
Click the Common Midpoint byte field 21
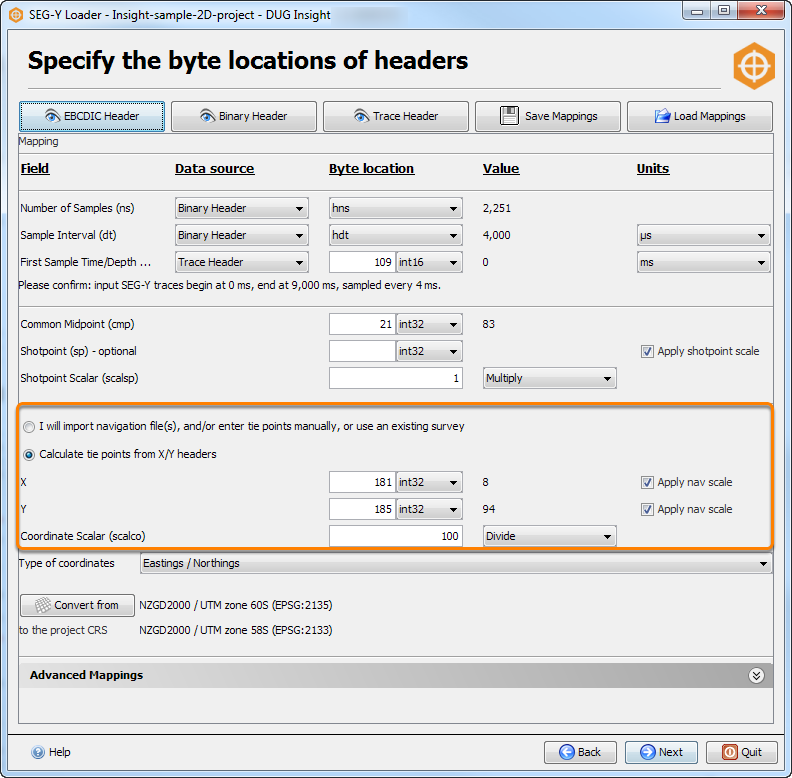(x=362, y=324)
